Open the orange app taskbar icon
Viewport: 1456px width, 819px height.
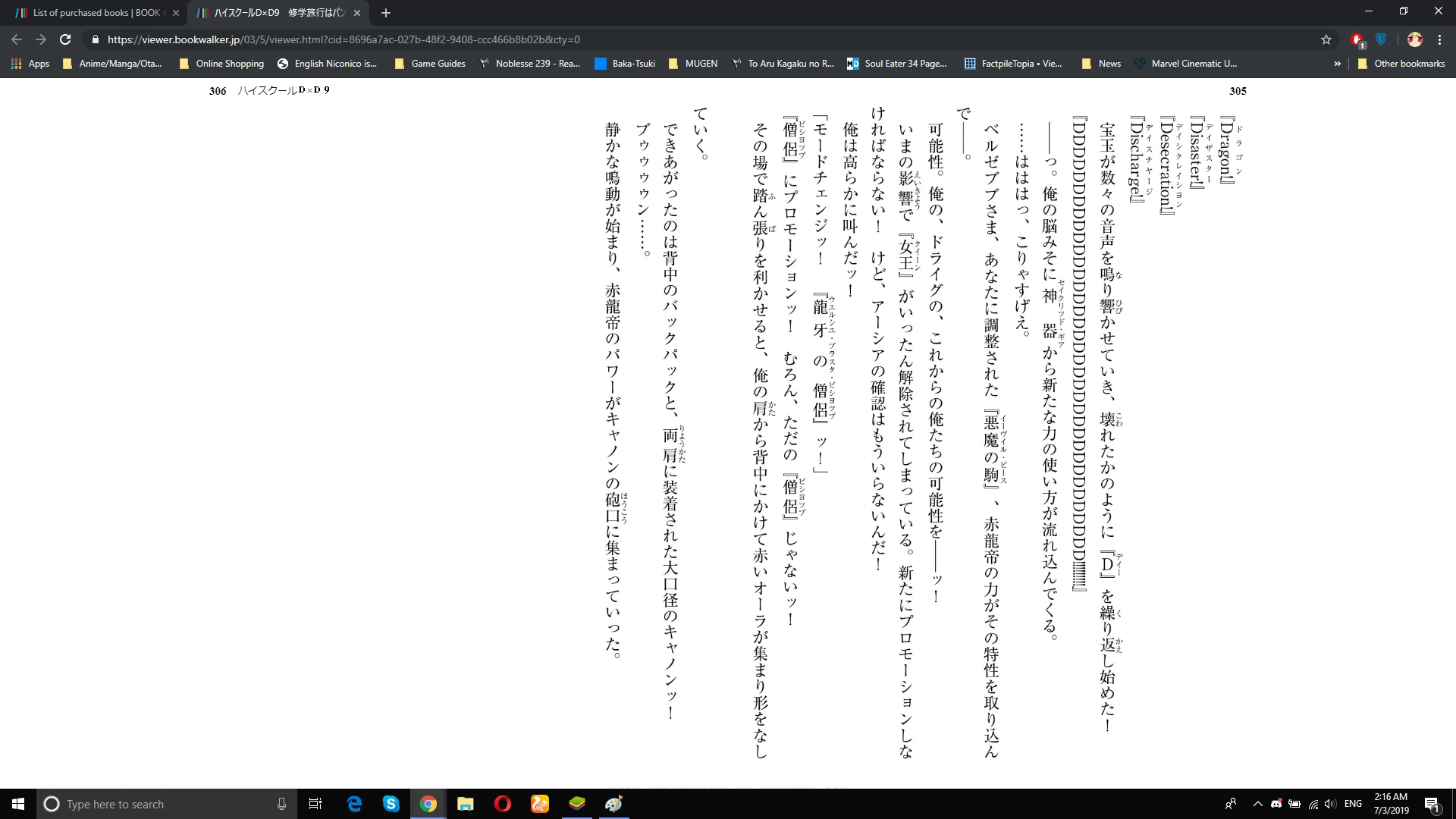540,804
